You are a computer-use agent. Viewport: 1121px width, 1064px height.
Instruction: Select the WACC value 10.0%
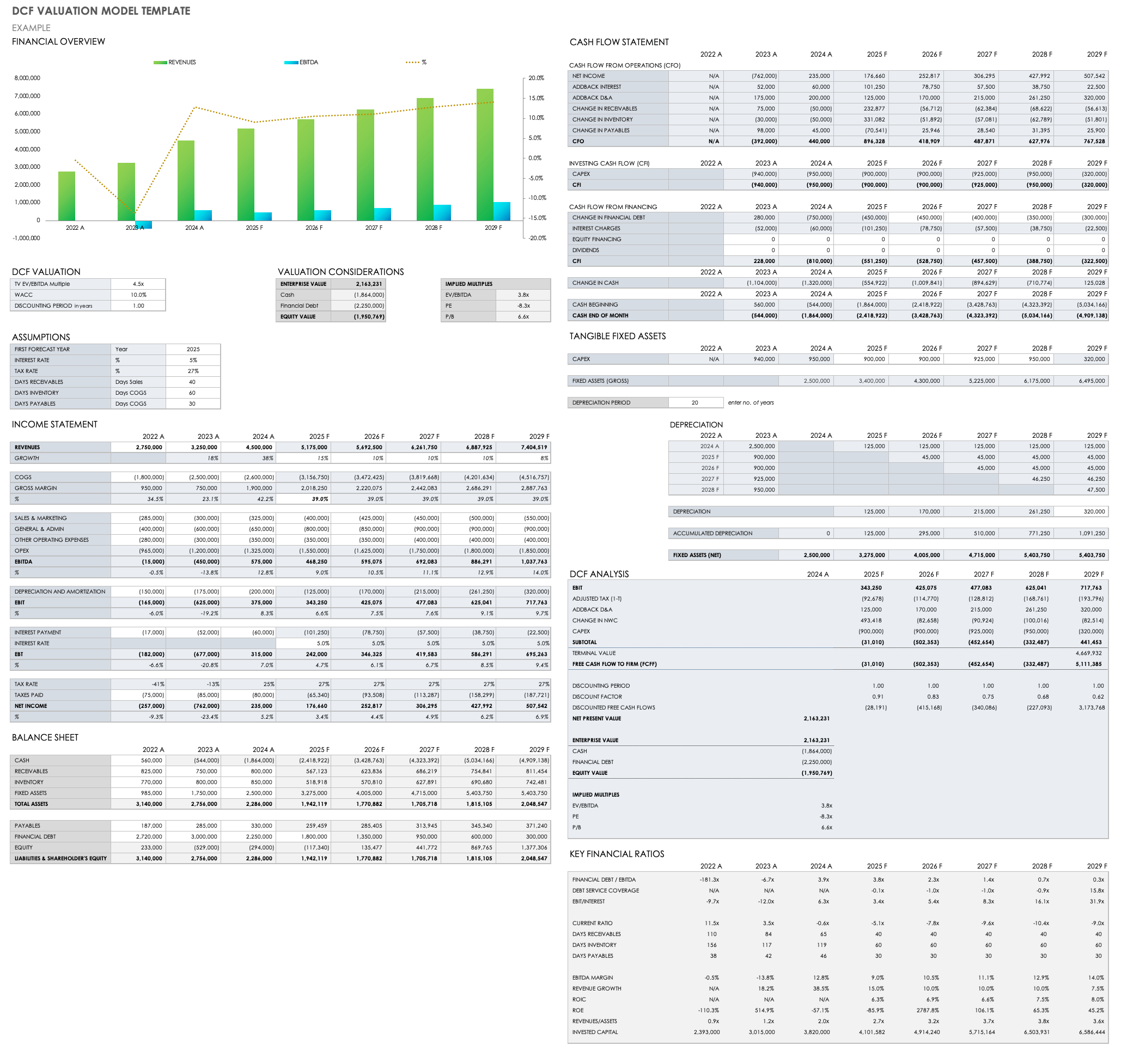138,295
